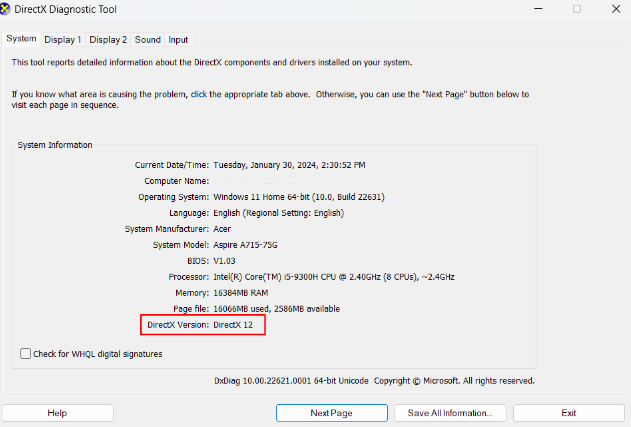Click the Help button
The width and height of the screenshot is (631, 427).
click(58, 413)
